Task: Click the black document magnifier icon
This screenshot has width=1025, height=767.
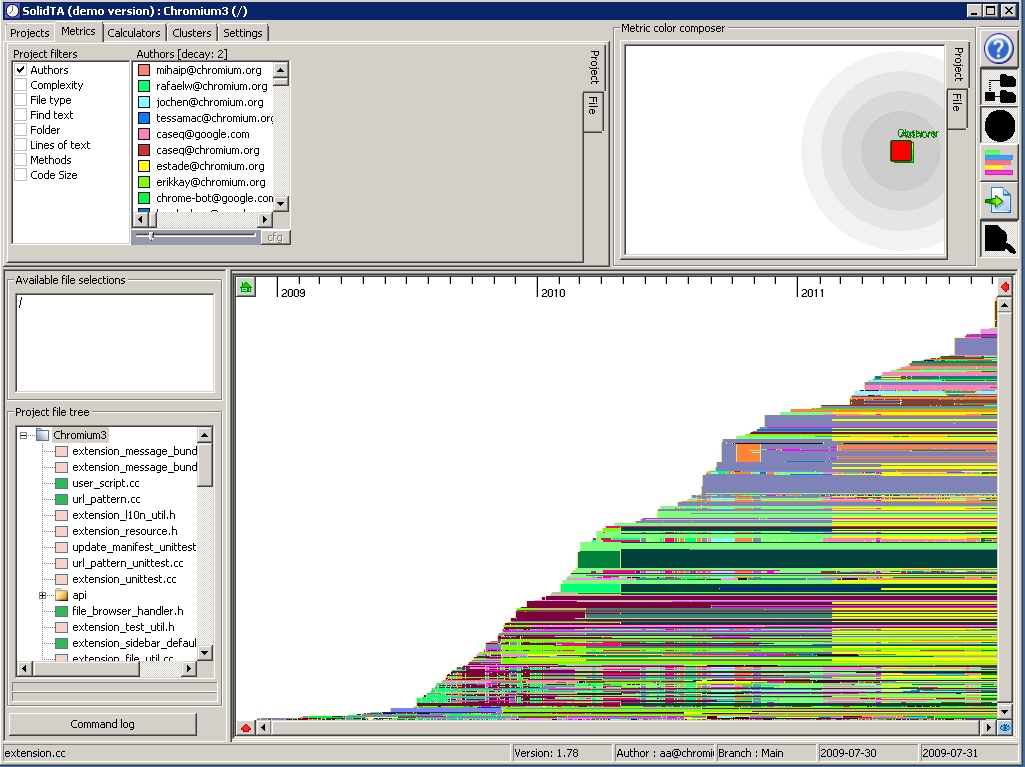Action: (999, 238)
